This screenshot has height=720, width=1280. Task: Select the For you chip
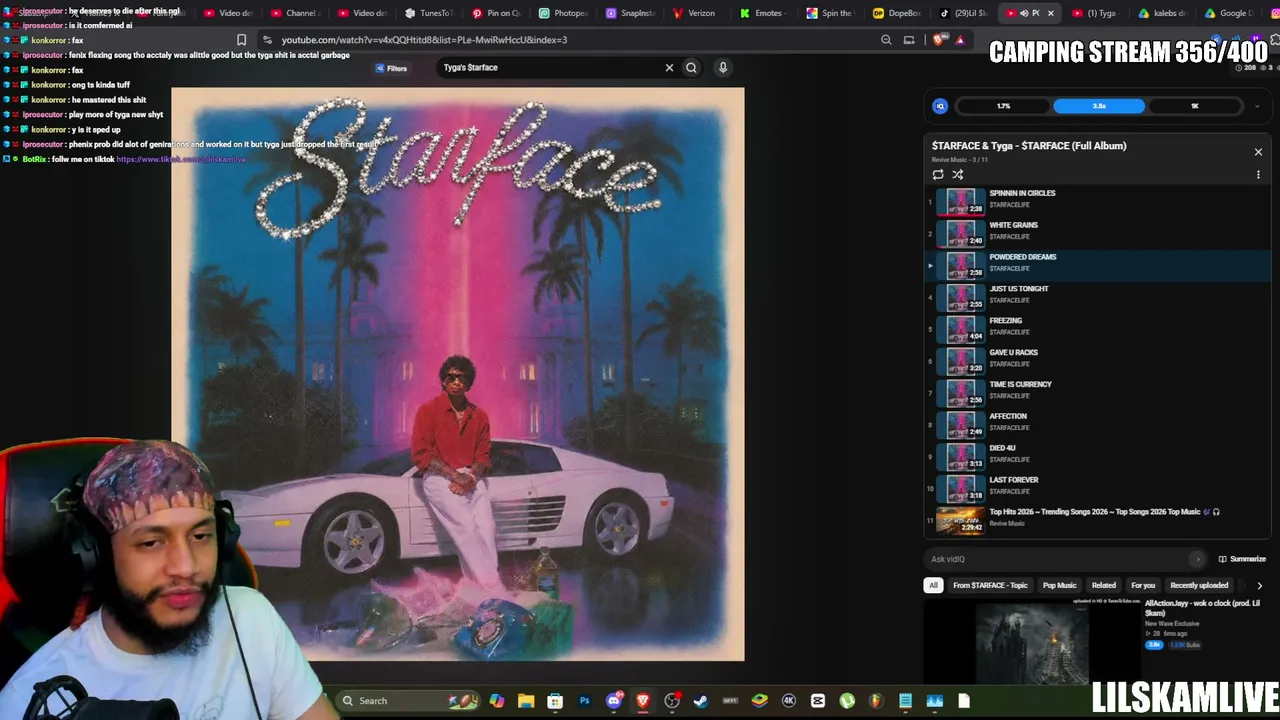(1143, 585)
